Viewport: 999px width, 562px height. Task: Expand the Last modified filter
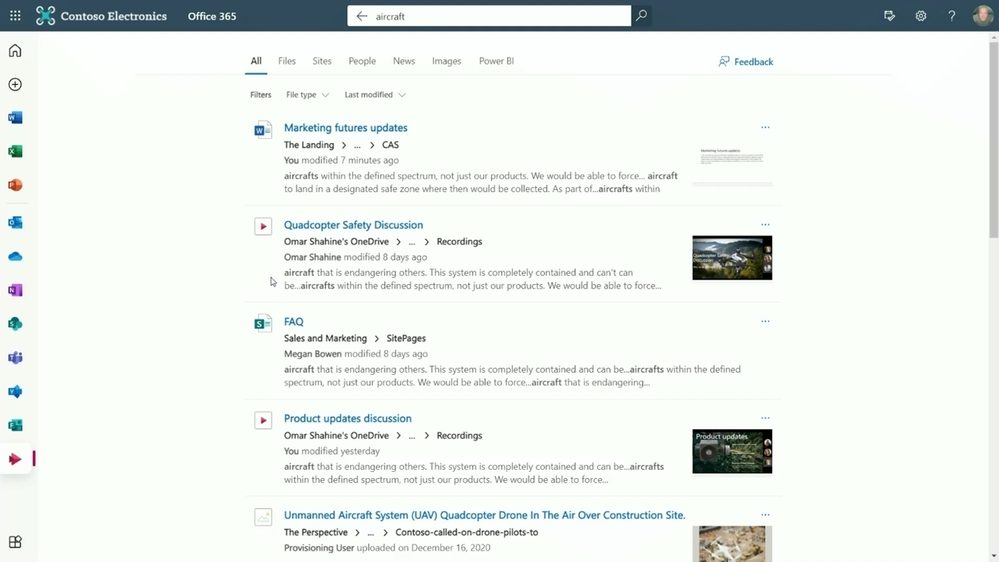coord(375,95)
